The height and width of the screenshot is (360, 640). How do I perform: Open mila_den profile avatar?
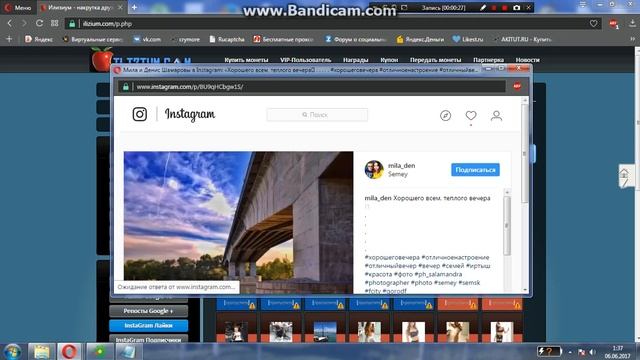click(374, 169)
